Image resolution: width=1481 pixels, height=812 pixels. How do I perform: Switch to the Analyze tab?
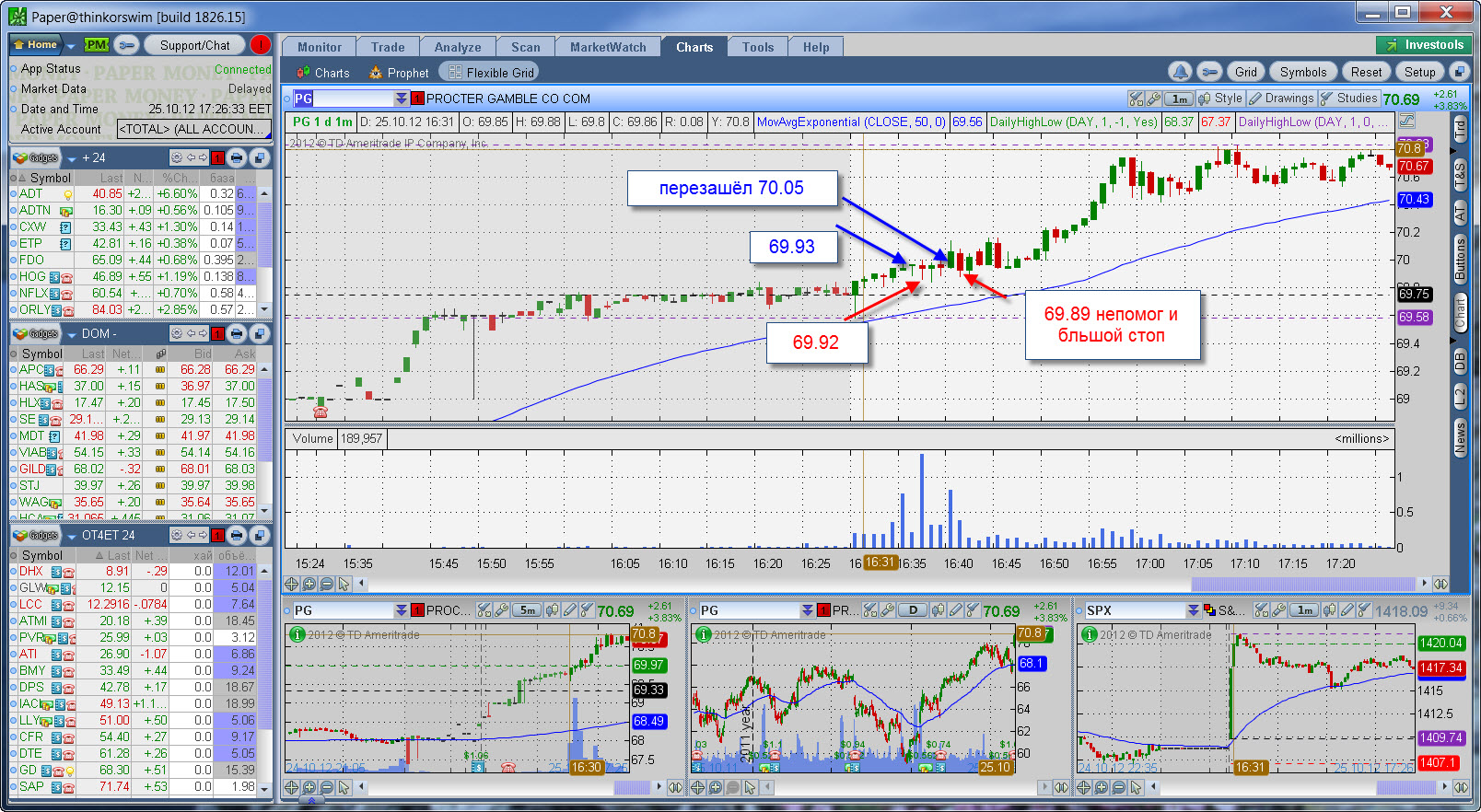[x=458, y=47]
